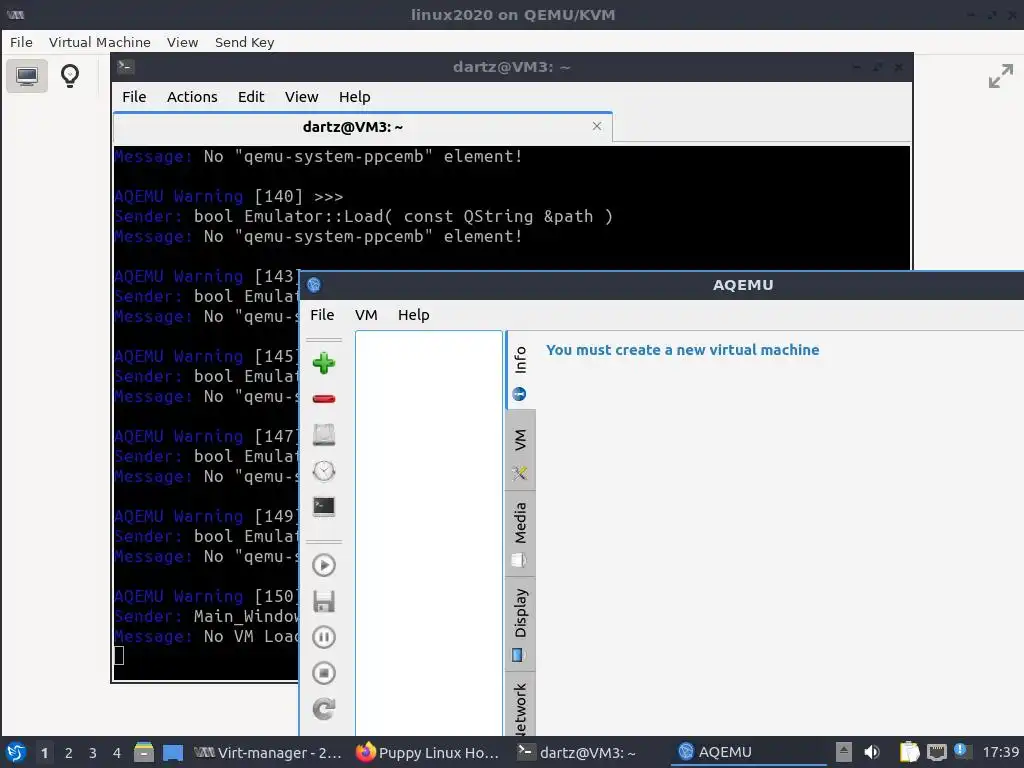Click the virt-manager logo in title bar
The image size is (1024, 768).
tap(16, 14)
